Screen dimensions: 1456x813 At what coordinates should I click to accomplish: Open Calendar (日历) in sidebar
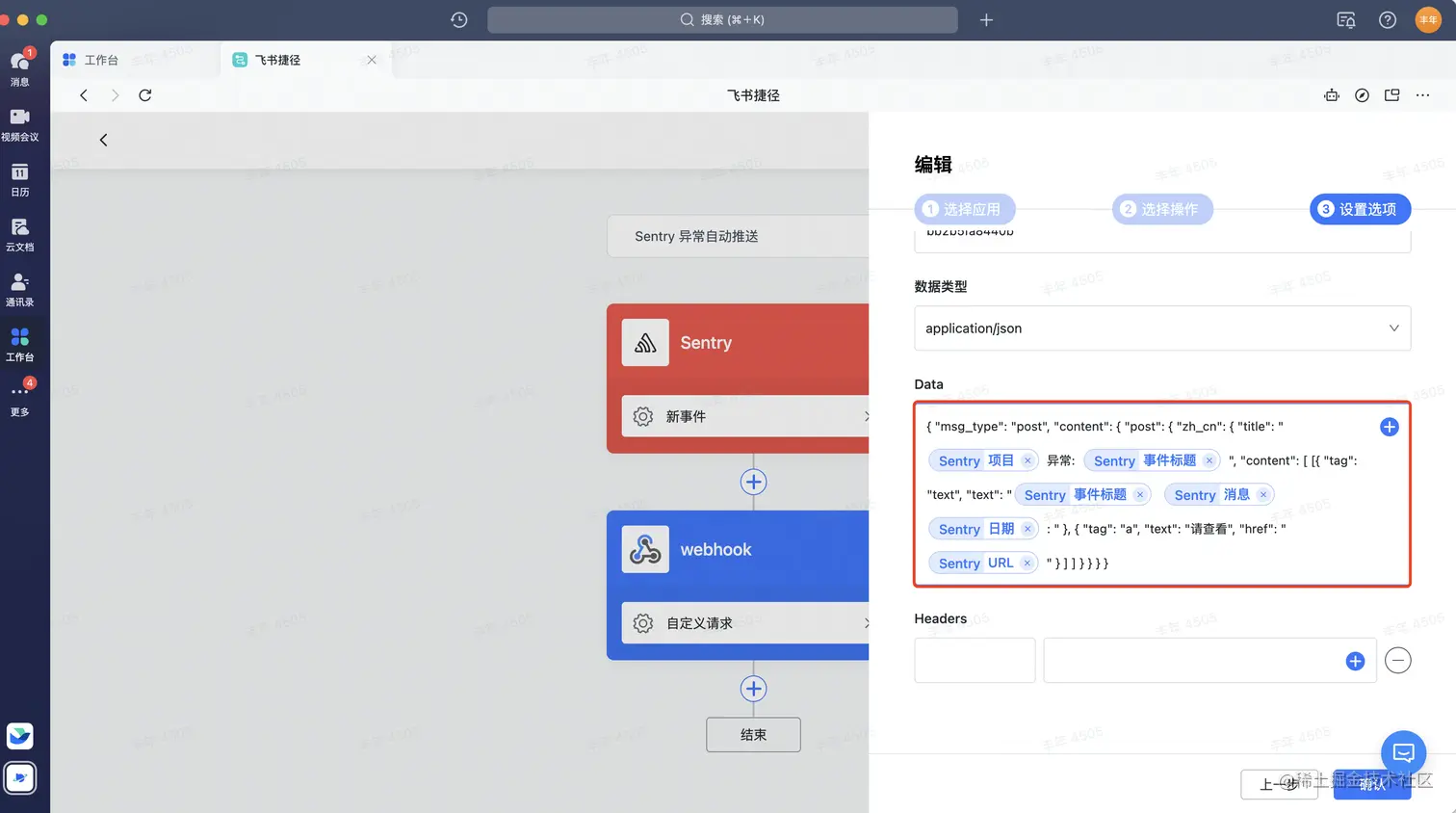click(19, 179)
